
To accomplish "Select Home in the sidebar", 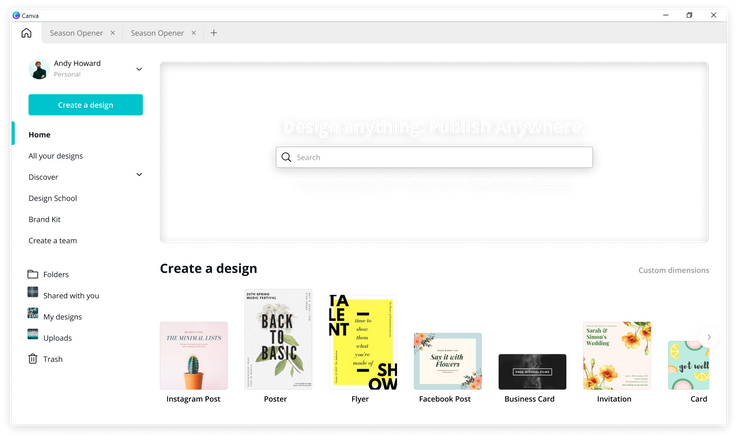I will click(40, 135).
